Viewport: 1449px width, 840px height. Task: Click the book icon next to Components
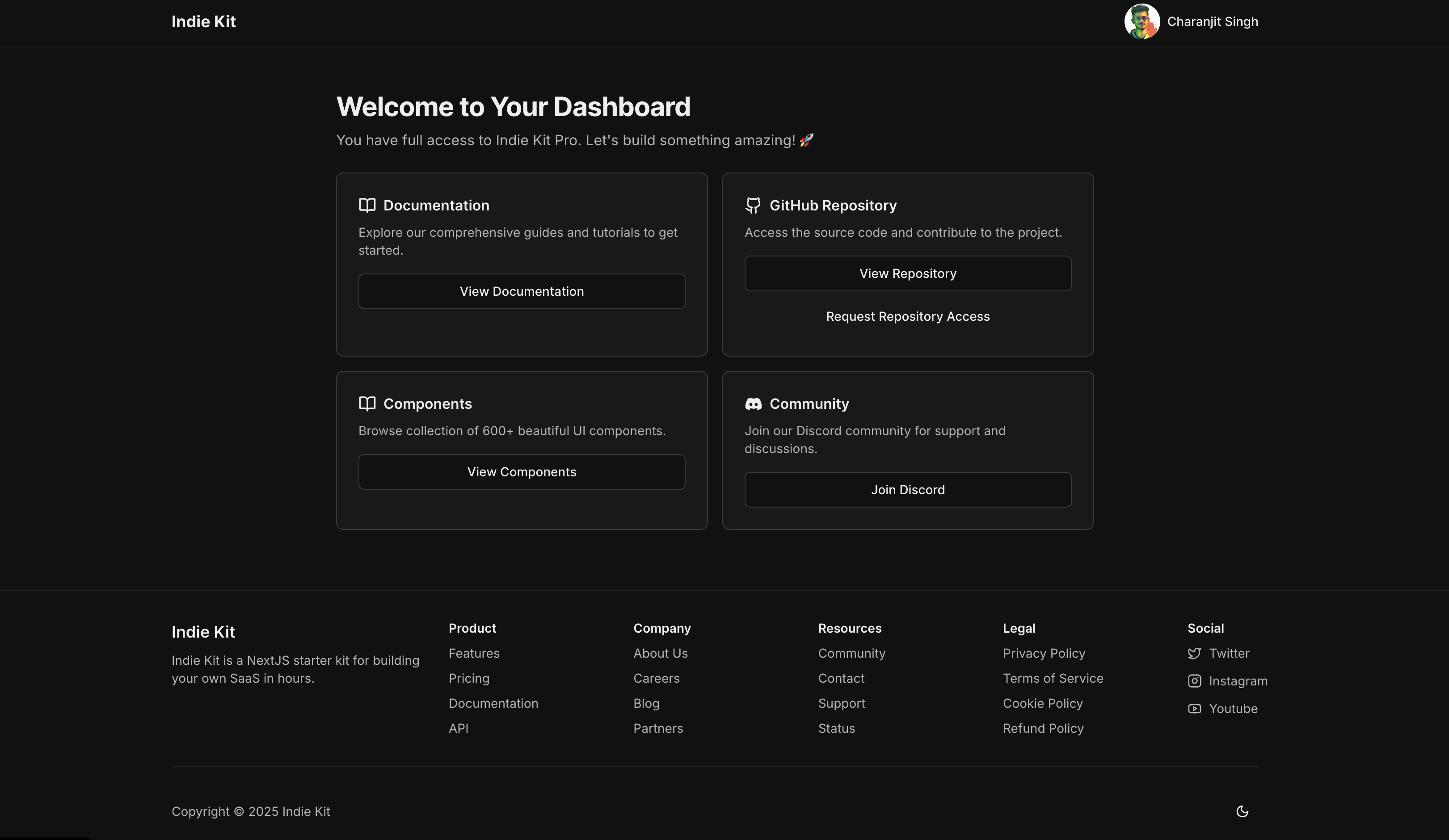pos(367,403)
